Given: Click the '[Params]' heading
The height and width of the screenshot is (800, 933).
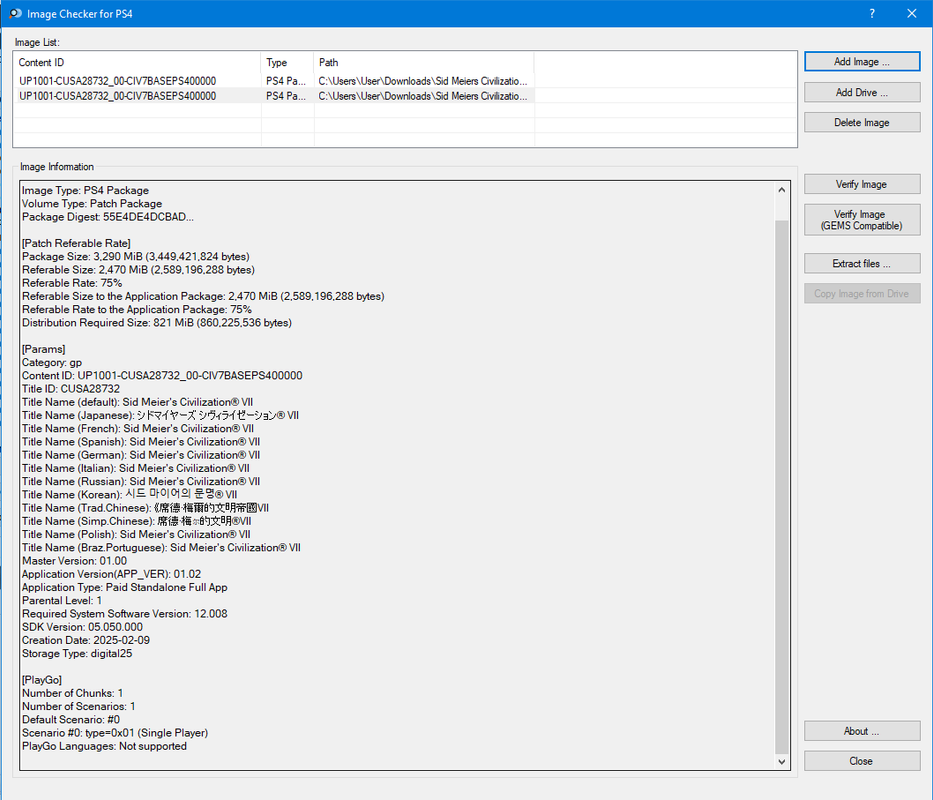Looking at the screenshot, I should [x=43, y=349].
